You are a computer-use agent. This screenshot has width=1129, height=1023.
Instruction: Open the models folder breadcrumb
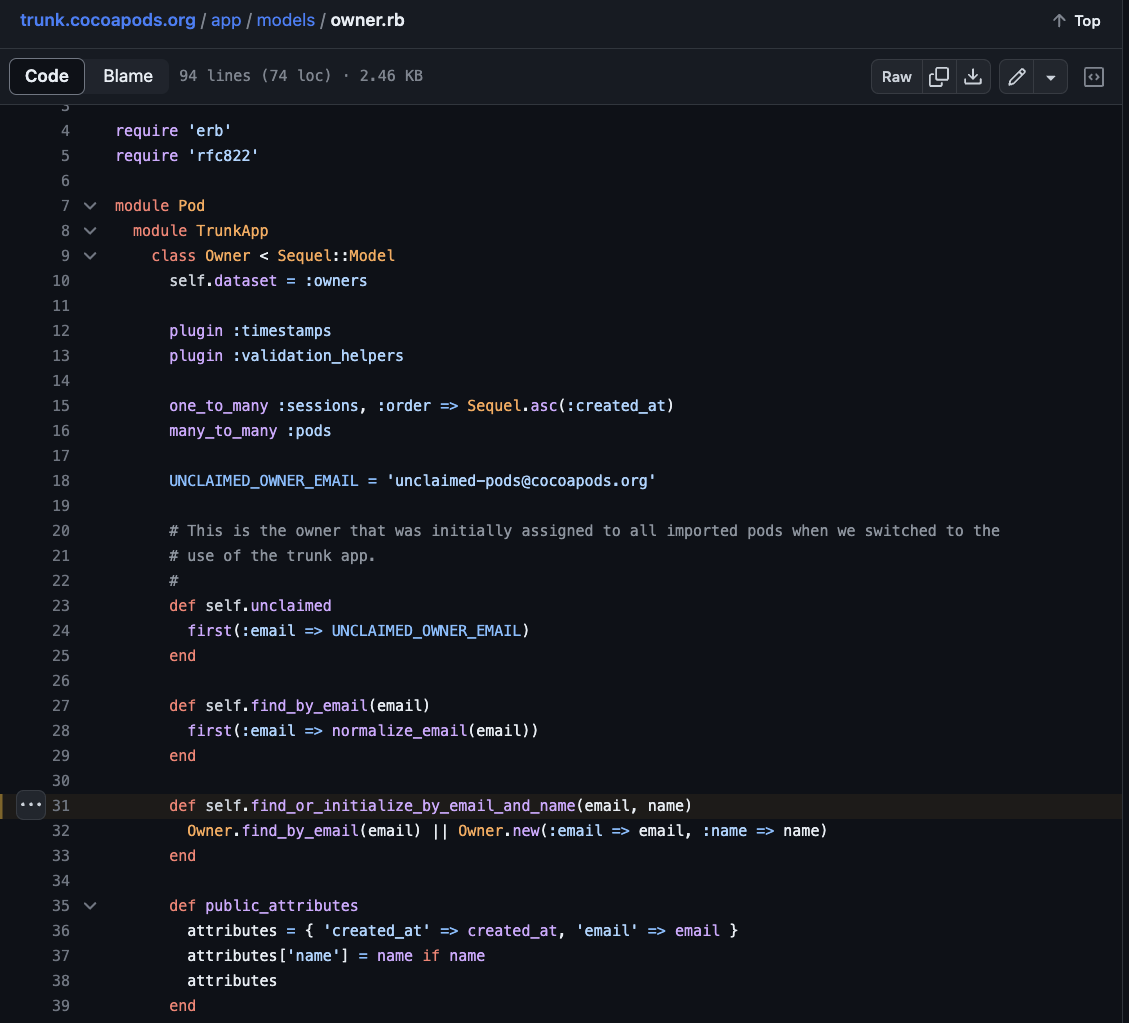coord(286,20)
